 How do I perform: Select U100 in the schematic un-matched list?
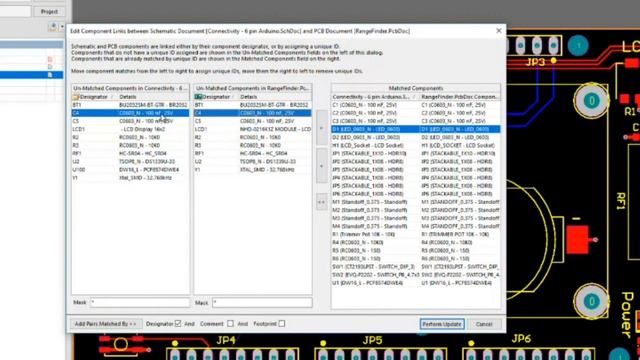tap(130, 170)
